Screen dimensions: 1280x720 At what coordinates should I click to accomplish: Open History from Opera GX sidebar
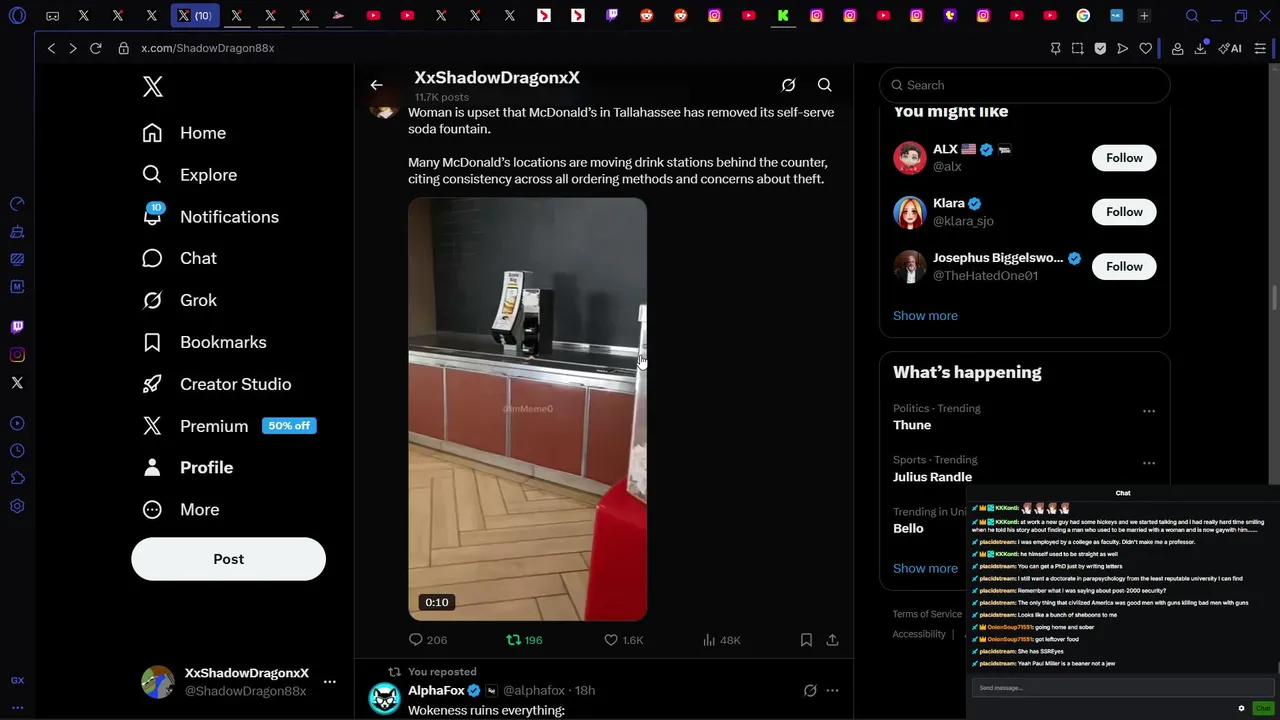17,451
